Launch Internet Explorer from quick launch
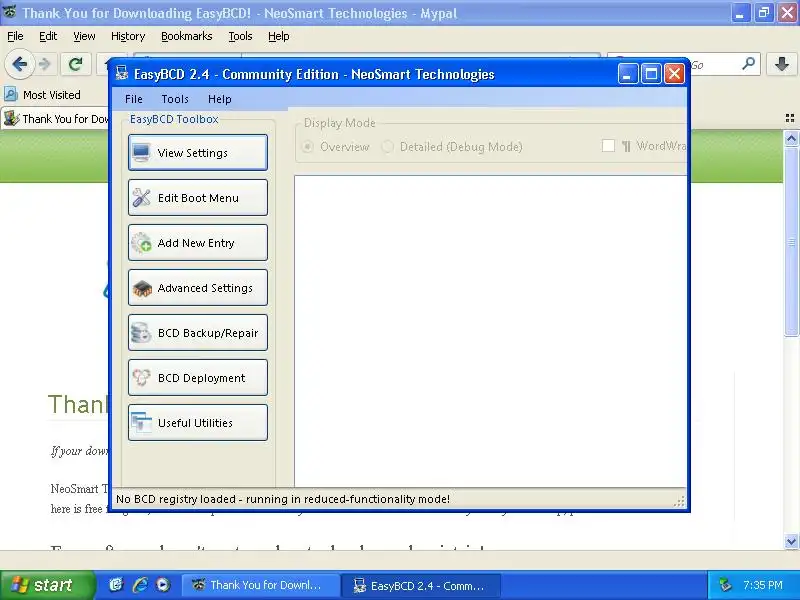This screenshot has width=800, height=600. click(140, 585)
